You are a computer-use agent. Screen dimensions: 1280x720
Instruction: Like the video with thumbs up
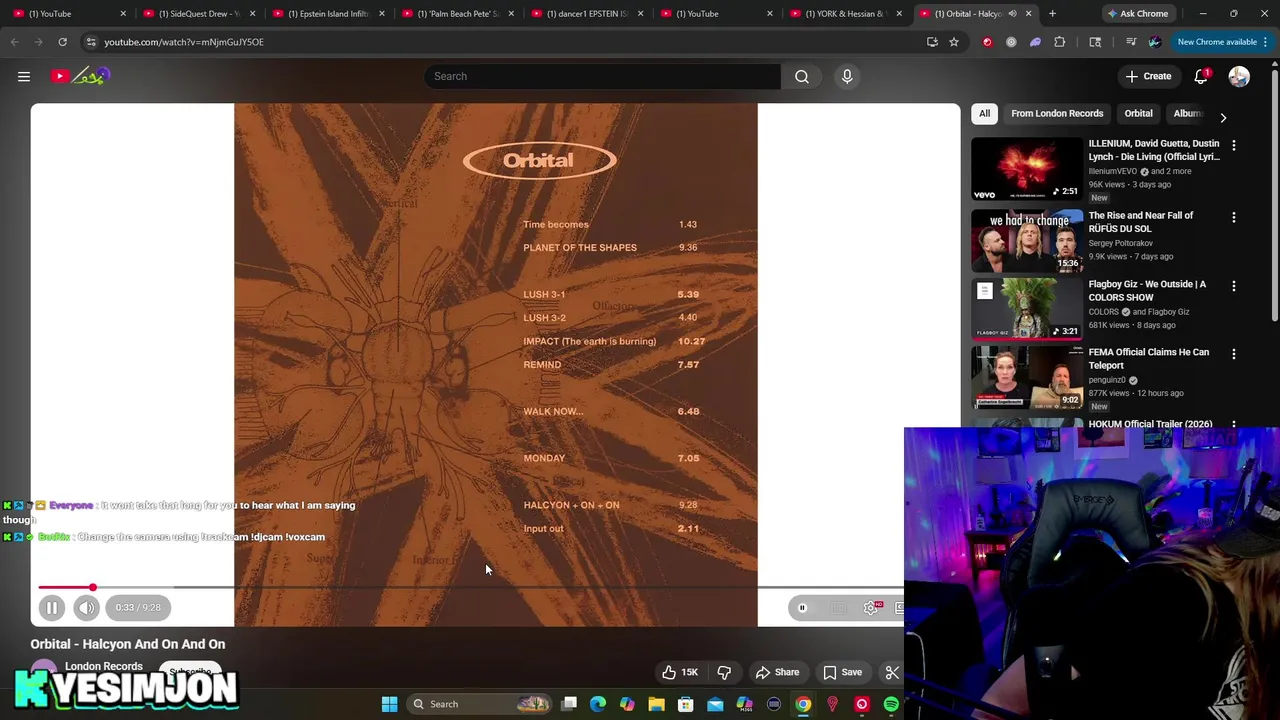pos(680,672)
